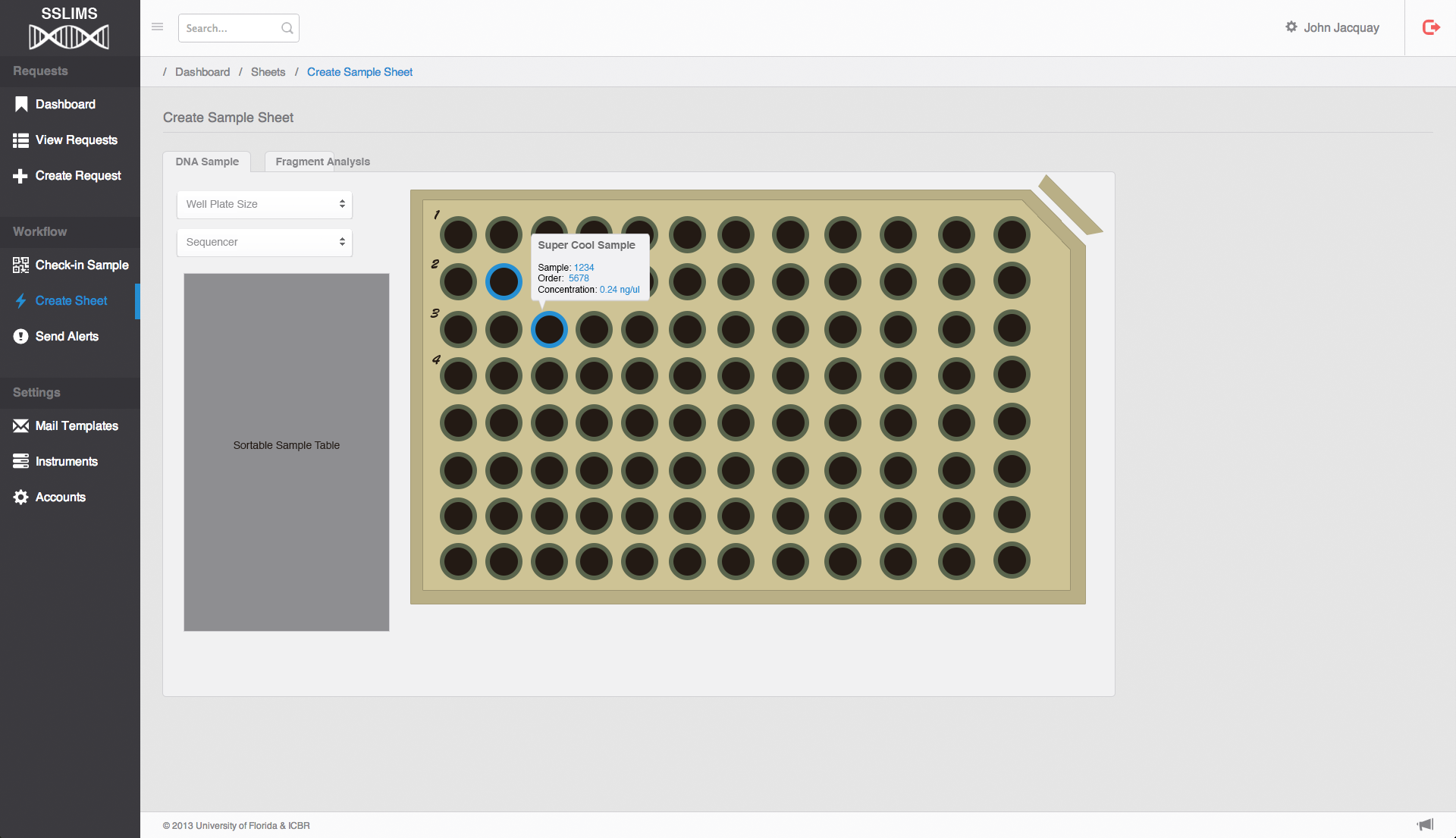Open settings gear next to John Jacquay
1456x838 pixels.
point(1291,27)
